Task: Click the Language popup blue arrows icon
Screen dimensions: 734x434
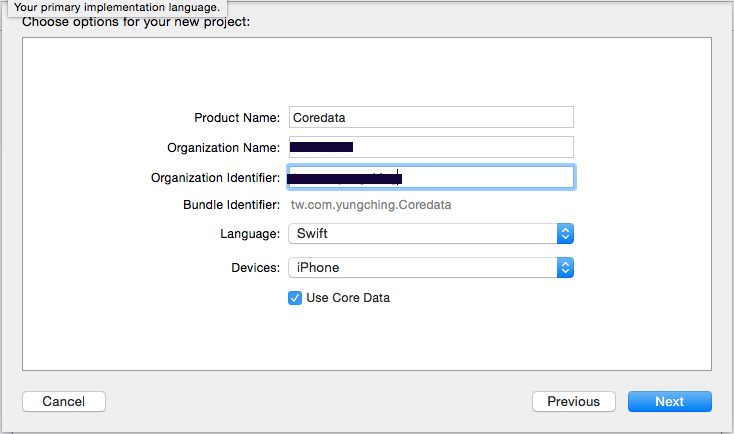Action: [565, 234]
